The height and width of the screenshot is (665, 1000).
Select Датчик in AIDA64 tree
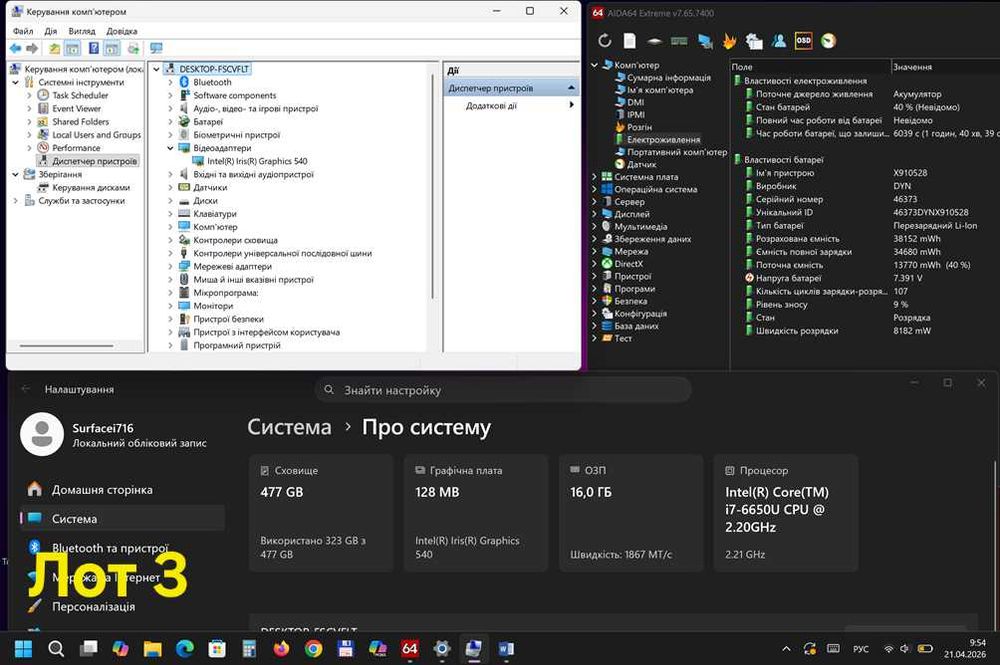coord(642,164)
